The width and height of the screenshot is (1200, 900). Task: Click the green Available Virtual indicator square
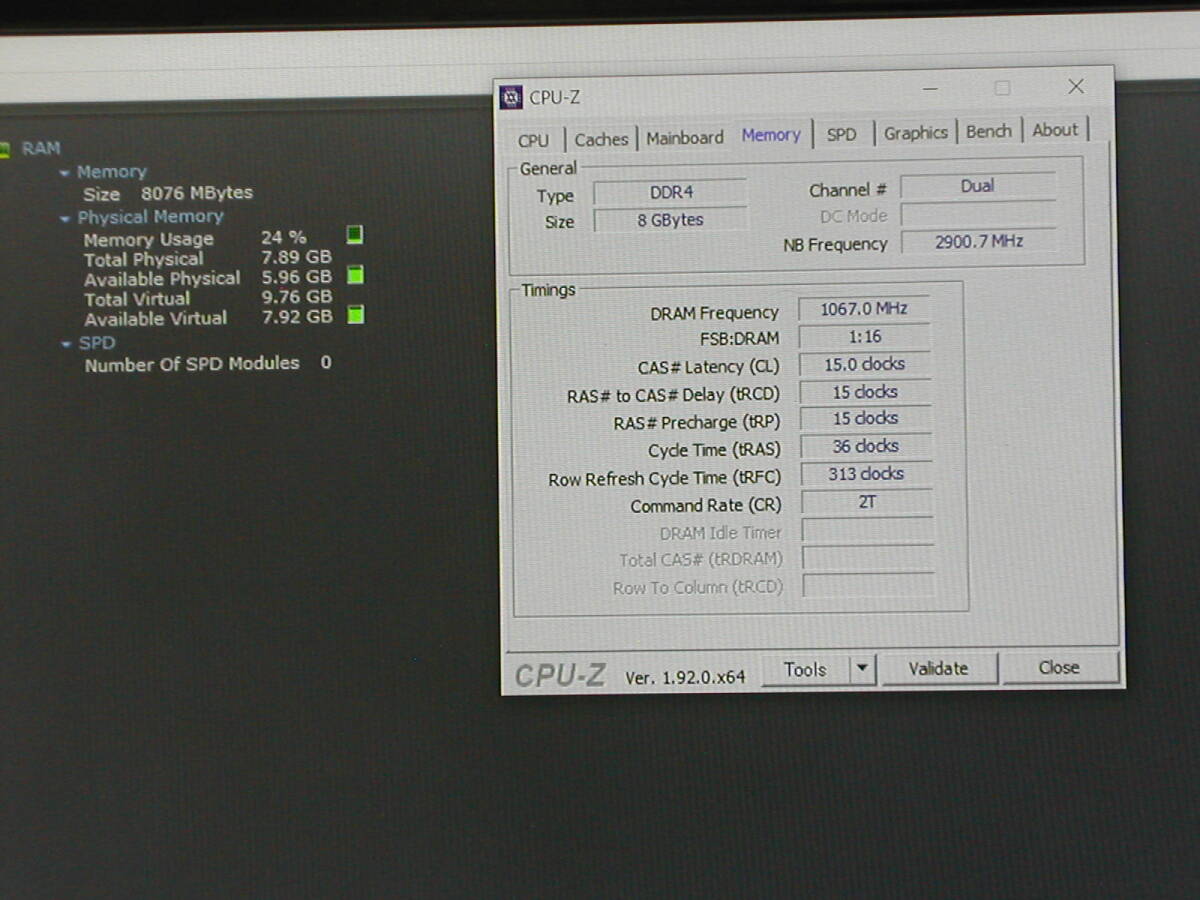[x=355, y=315]
